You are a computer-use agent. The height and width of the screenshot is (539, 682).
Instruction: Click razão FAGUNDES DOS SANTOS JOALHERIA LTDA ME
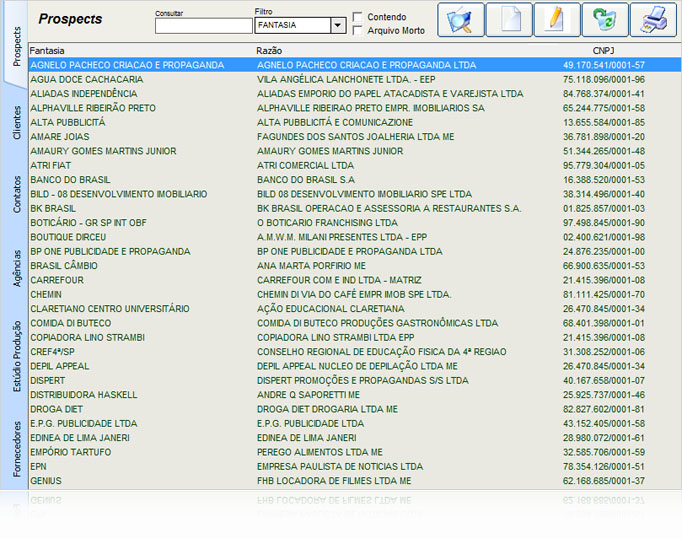click(x=356, y=137)
